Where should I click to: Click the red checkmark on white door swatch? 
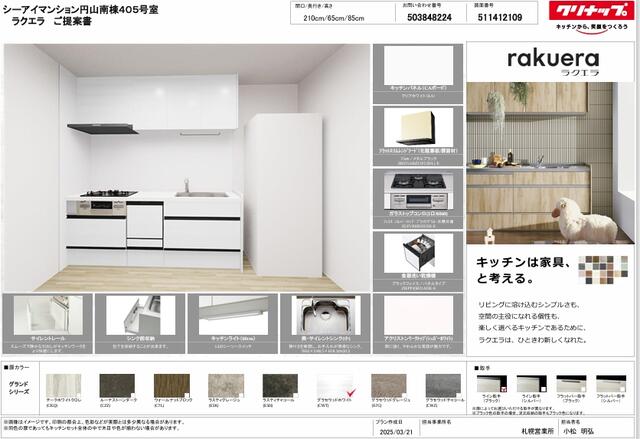(351, 393)
